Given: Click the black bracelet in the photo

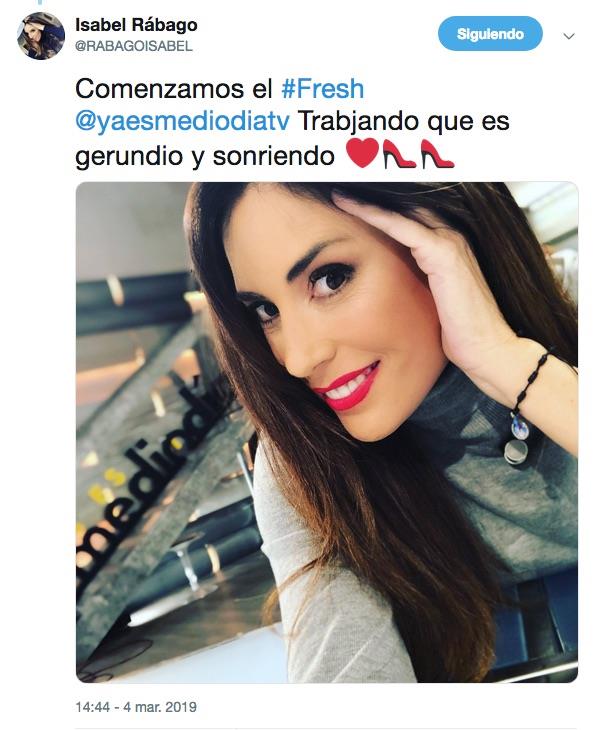Looking at the screenshot, I should [532, 383].
